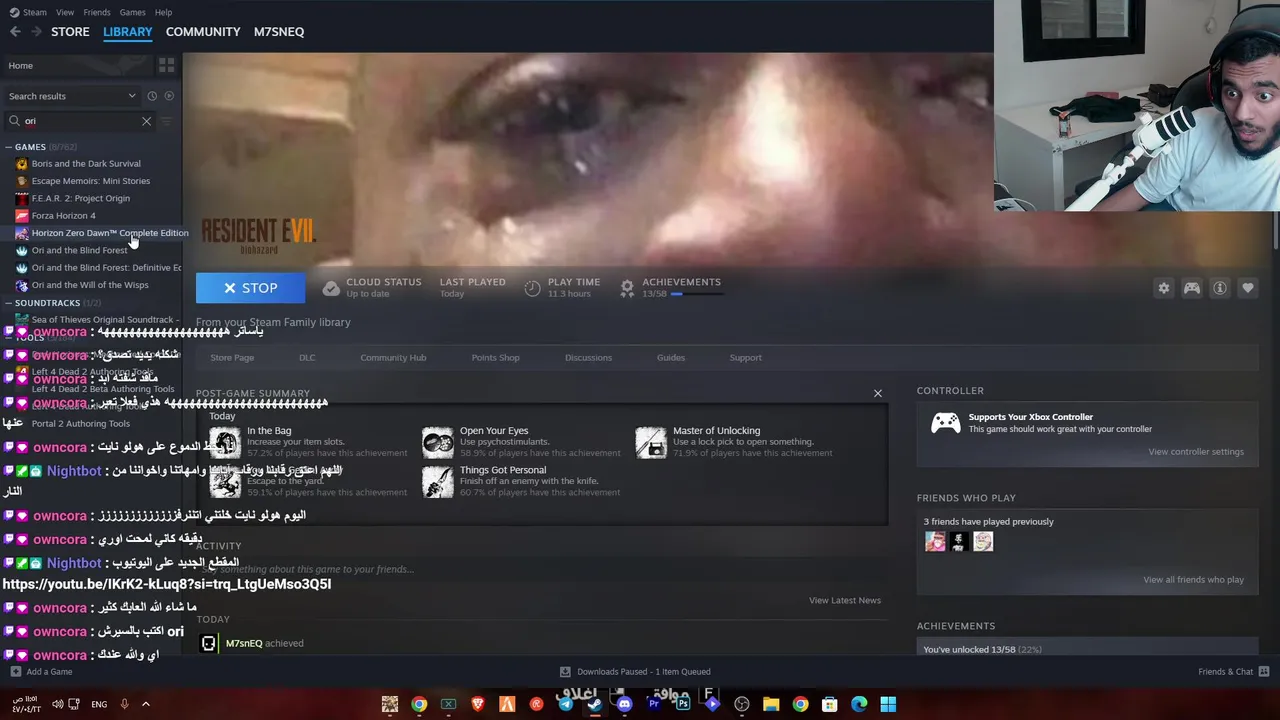Open the Points Shop tab
The height and width of the screenshot is (720, 1280).
point(495,358)
